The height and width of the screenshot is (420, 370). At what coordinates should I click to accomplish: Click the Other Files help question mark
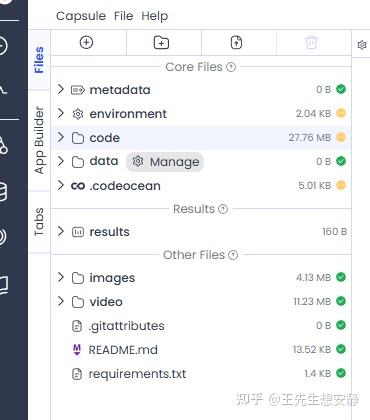point(233,255)
